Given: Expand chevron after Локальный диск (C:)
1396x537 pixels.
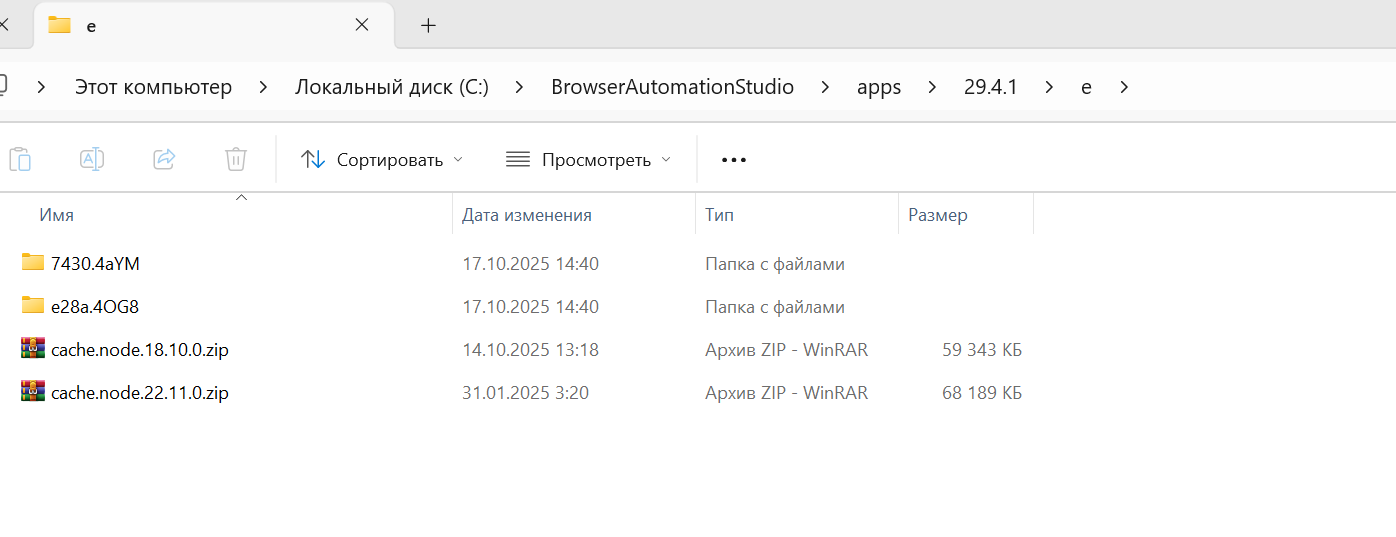Looking at the screenshot, I should tap(519, 87).
